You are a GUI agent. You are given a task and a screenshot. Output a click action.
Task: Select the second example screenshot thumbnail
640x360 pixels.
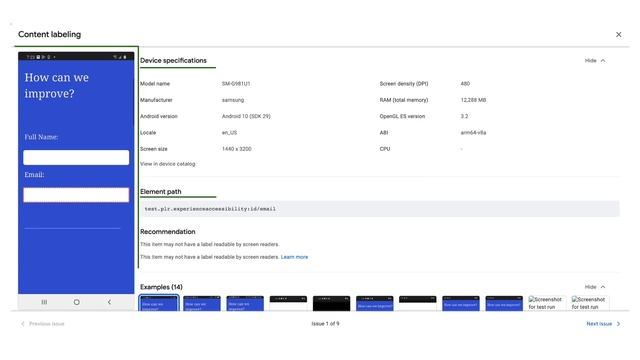pos(202,303)
